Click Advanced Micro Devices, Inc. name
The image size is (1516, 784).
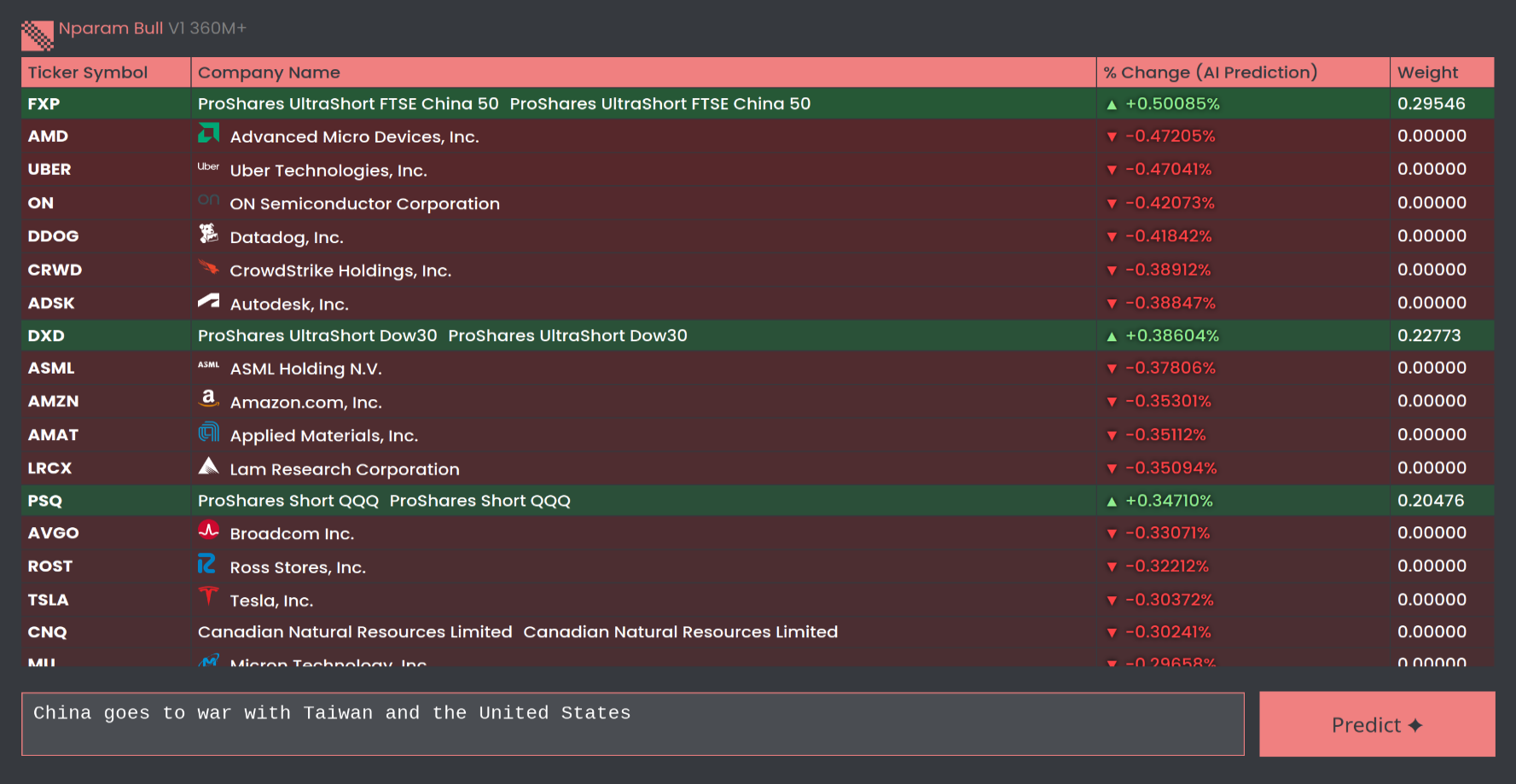[x=355, y=136]
